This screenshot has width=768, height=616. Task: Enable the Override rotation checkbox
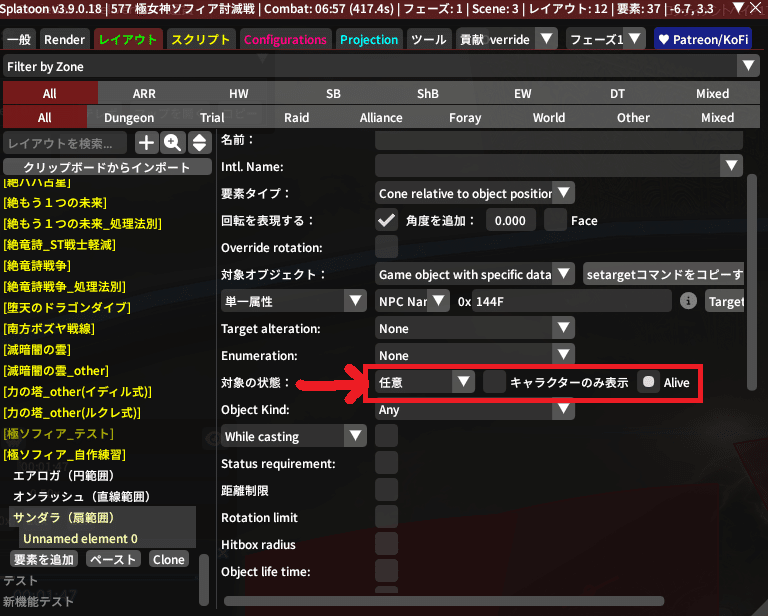386,247
